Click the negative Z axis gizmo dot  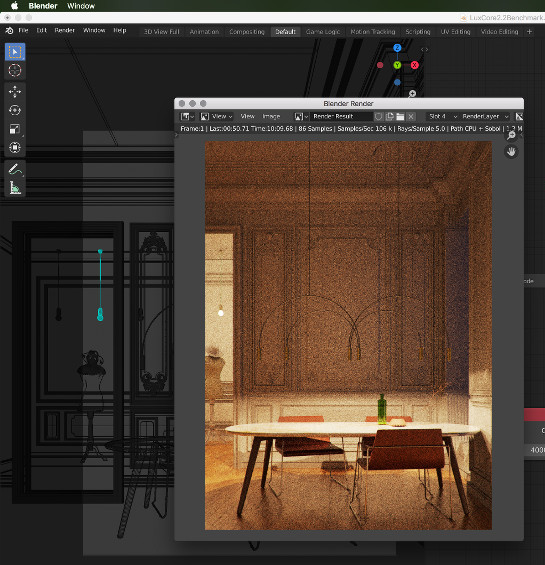pos(397,83)
